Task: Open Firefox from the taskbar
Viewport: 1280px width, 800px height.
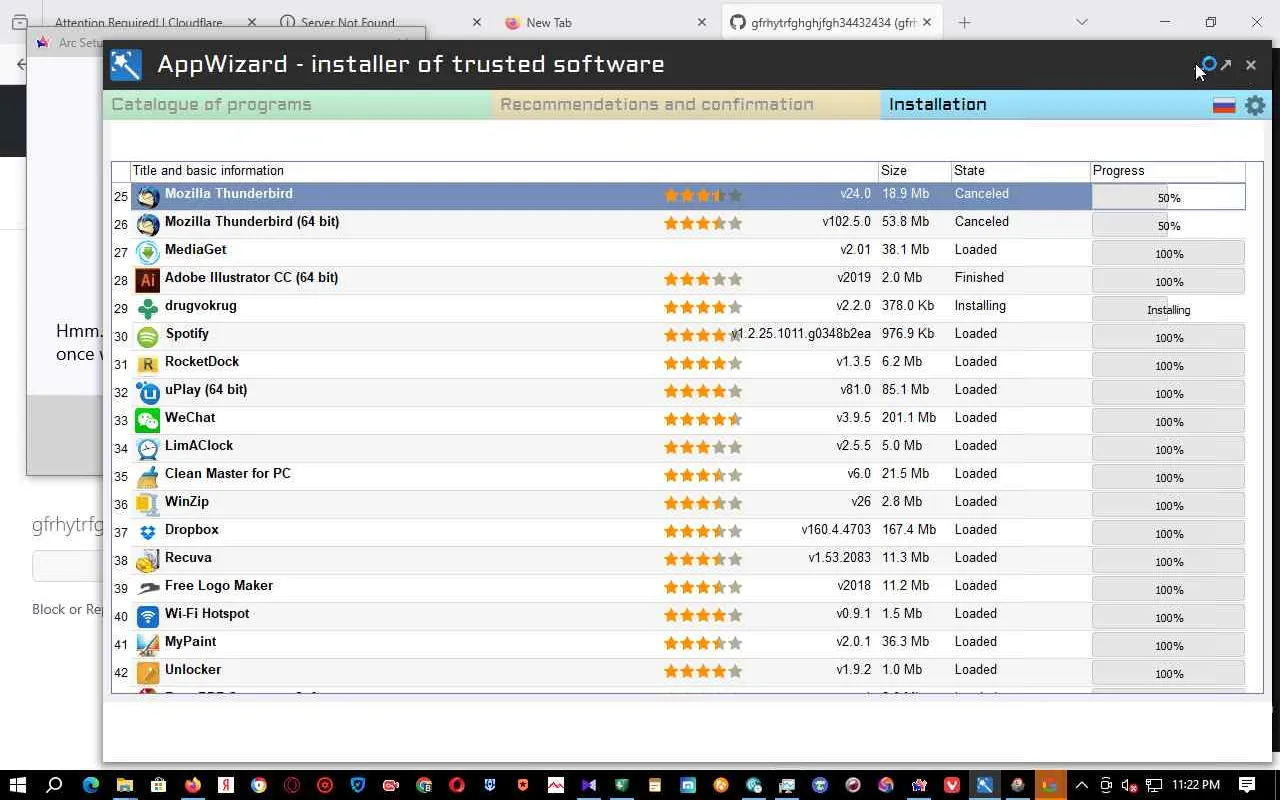Action: [192, 785]
